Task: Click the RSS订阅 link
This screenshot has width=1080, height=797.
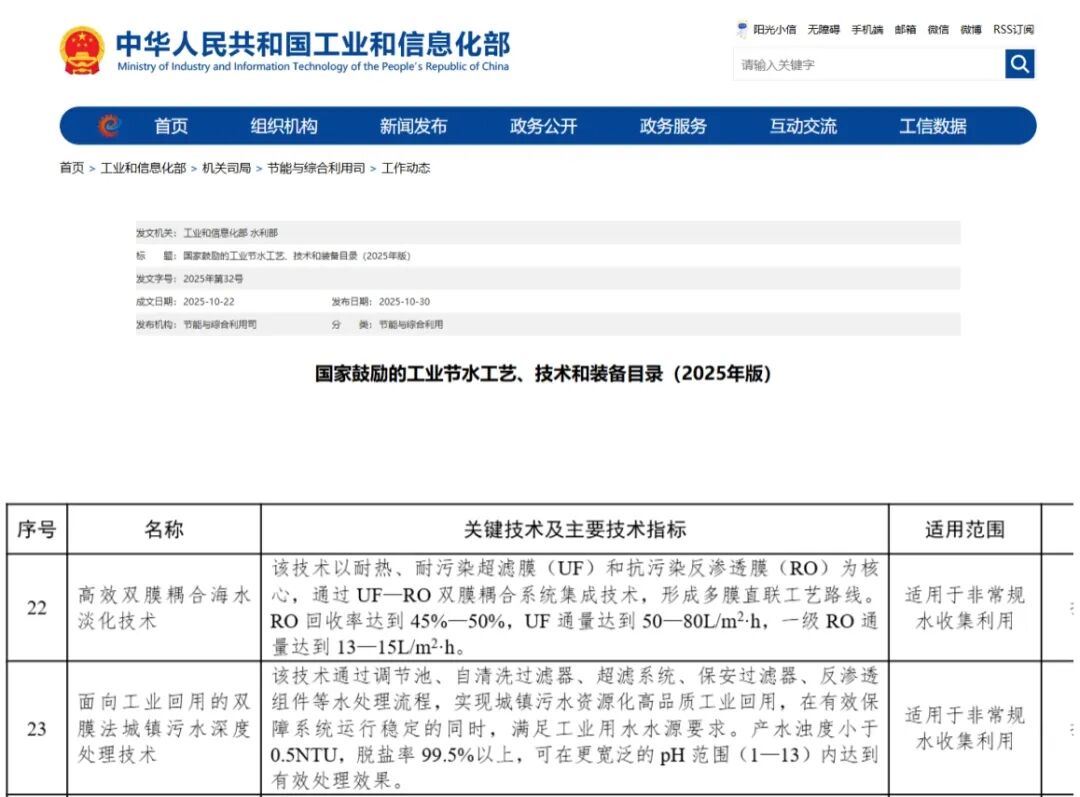Action: (x=1013, y=30)
